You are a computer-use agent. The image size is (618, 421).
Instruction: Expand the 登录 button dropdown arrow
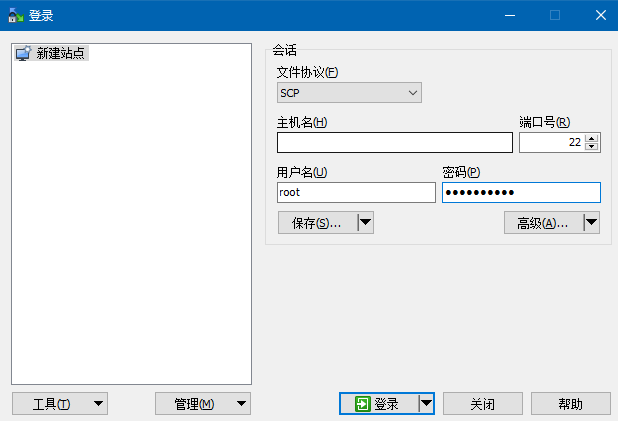426,404
